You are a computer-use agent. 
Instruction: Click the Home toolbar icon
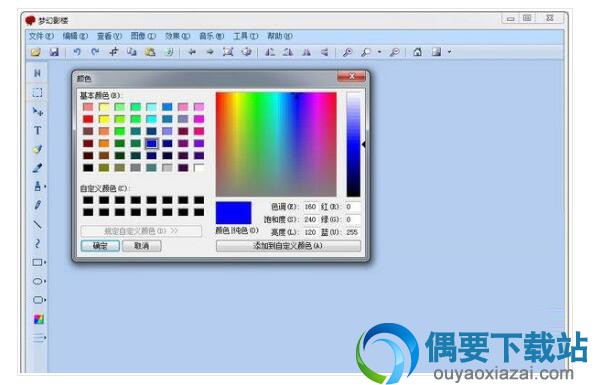pos(418,52)
